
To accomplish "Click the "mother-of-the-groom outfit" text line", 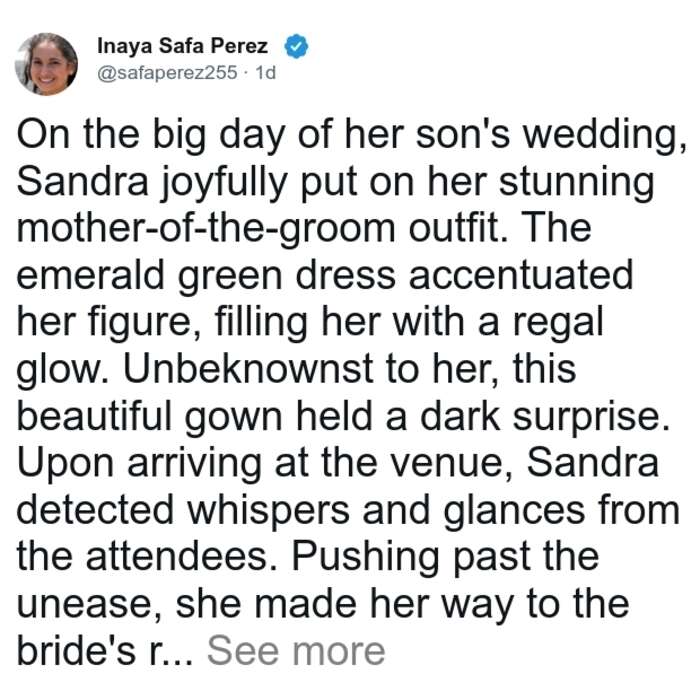I will (304, 229).
